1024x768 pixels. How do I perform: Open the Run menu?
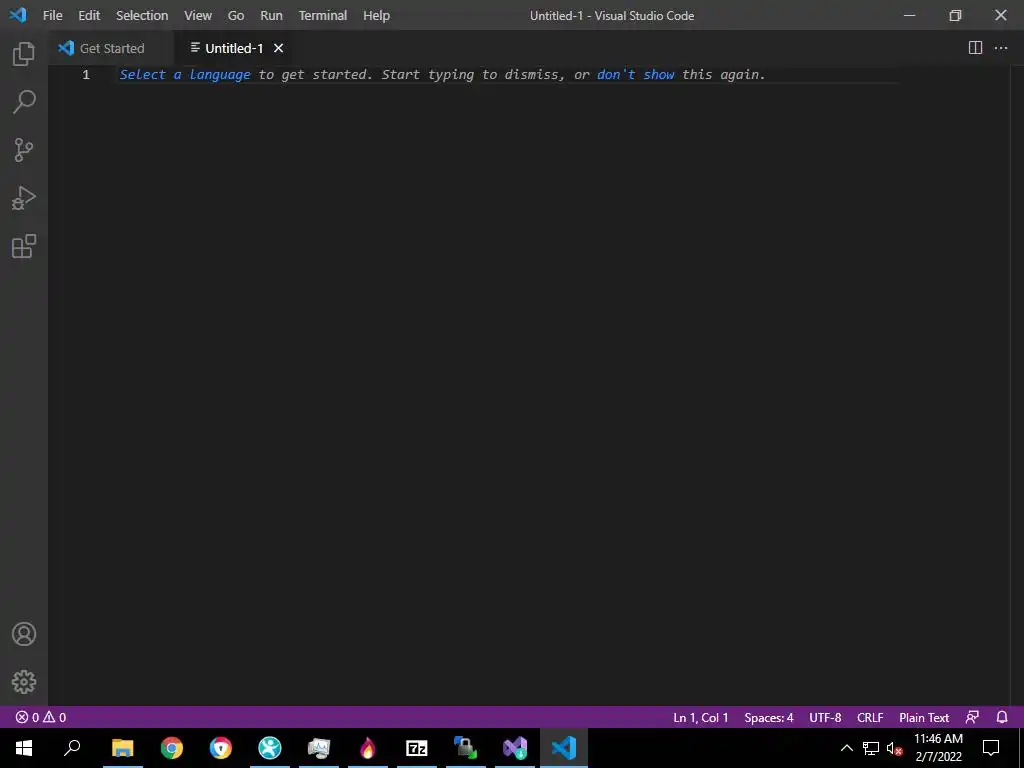pyautogui.click(x=271, y=15)
